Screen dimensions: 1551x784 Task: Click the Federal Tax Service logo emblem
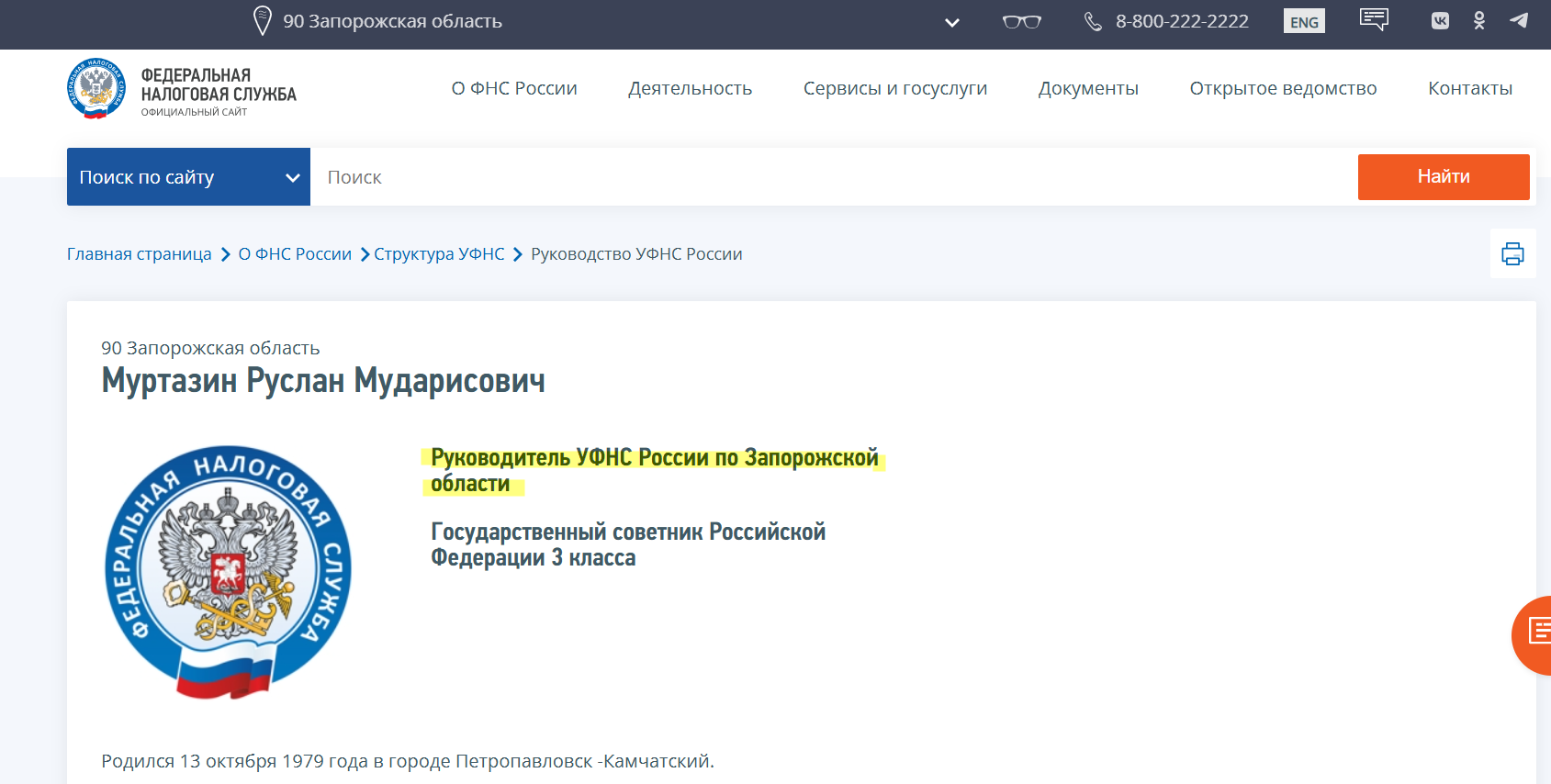(x=96, y=88)
